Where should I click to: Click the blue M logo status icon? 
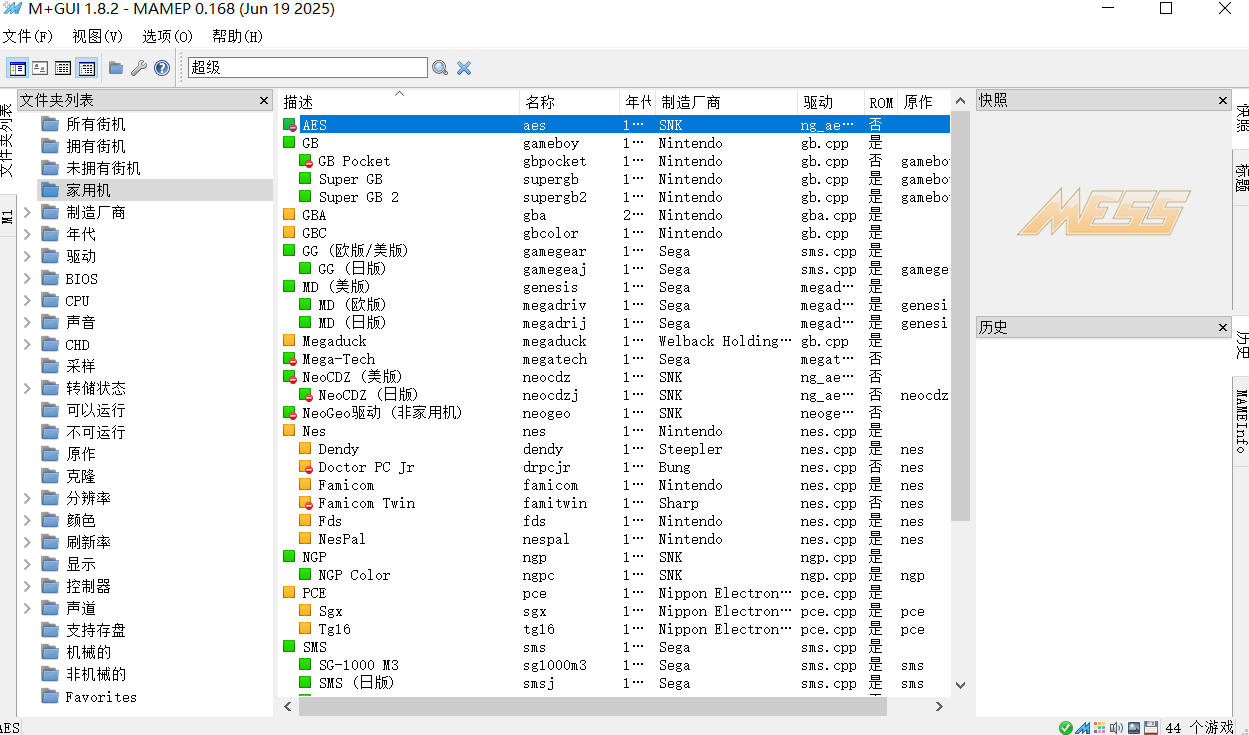click(1083, 727)
